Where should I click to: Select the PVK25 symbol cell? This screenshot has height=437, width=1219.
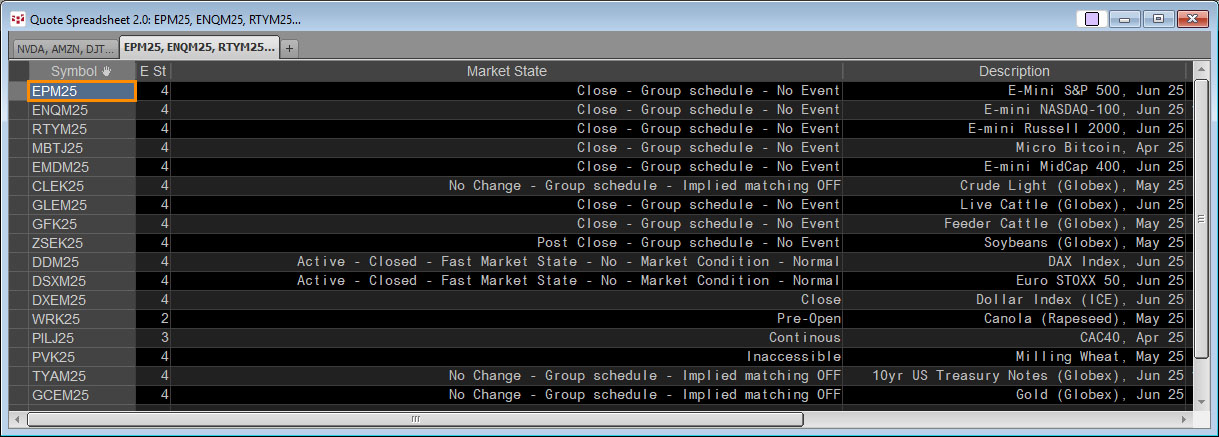[82, 357]
